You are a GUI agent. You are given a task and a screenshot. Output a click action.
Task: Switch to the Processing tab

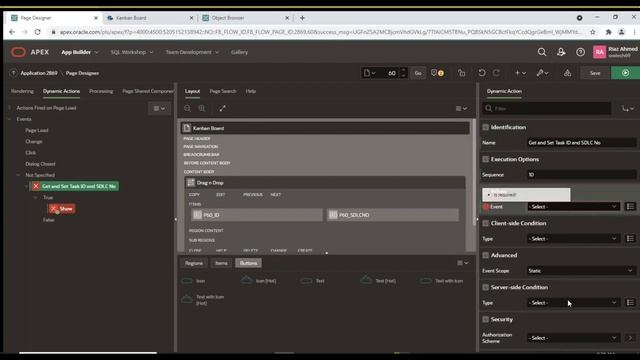101,91
